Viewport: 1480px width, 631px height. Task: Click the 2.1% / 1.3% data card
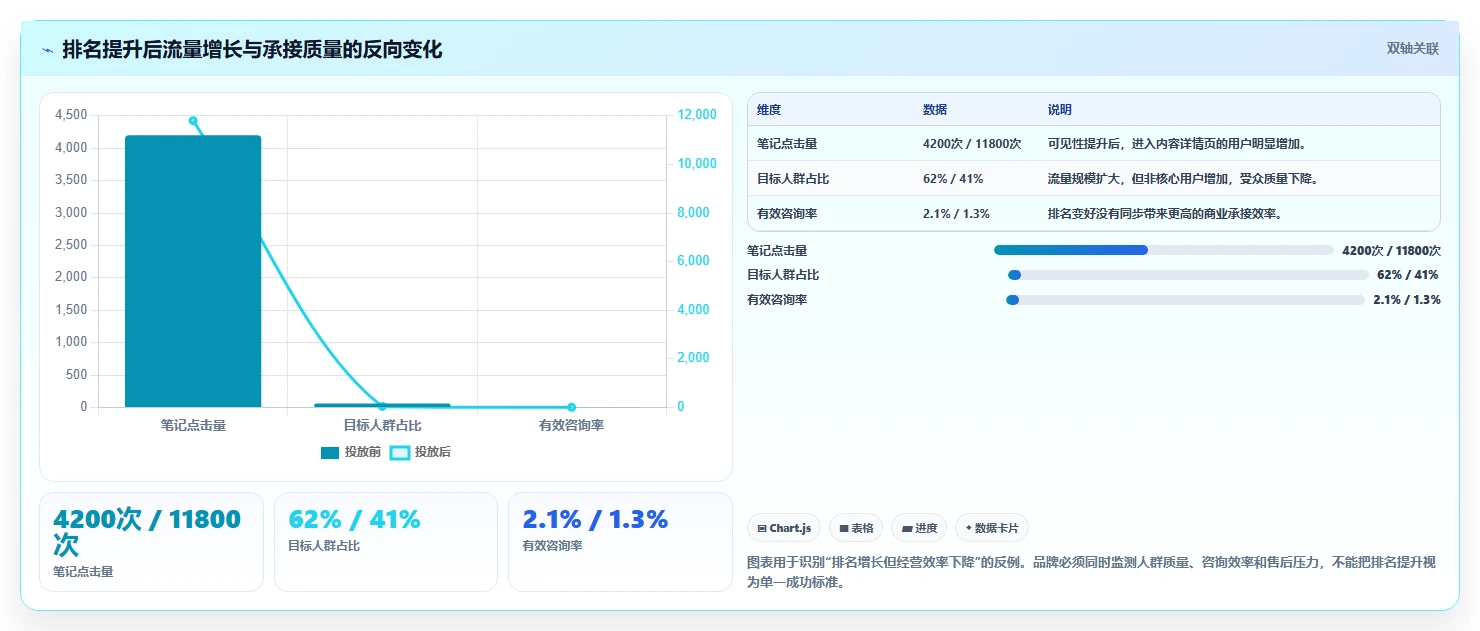coord(620,542)
